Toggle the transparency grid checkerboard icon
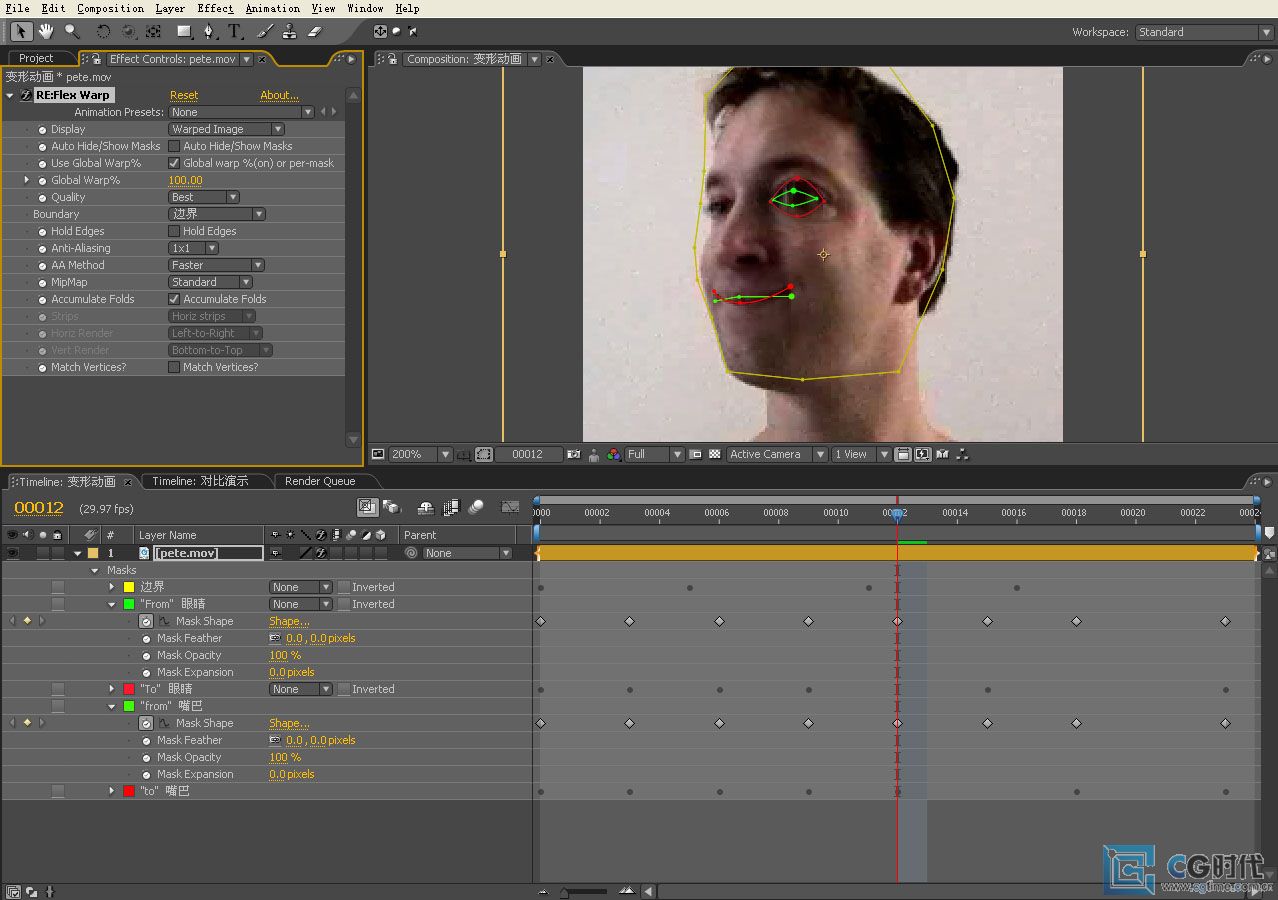This screenshot has height=900, width=1278. (715, 454)
